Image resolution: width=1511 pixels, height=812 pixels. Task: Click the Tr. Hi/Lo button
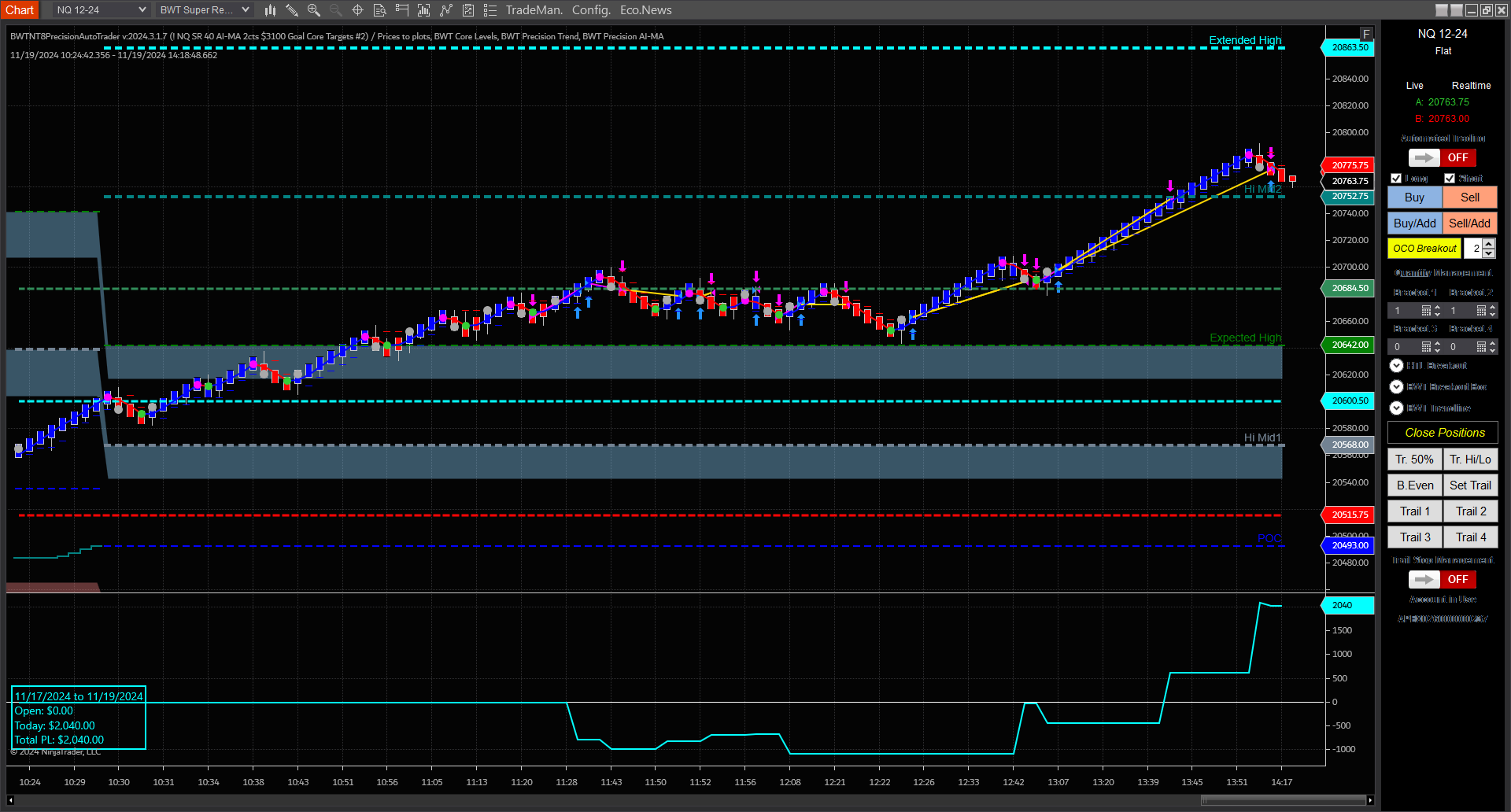tap(1470, 460)
